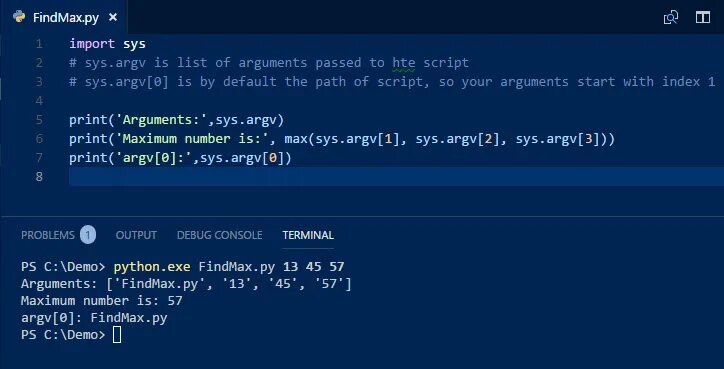Screen dimensions: 724x369
Task: Select the TERMINAL panel tab
Action: tap(308, 235)
